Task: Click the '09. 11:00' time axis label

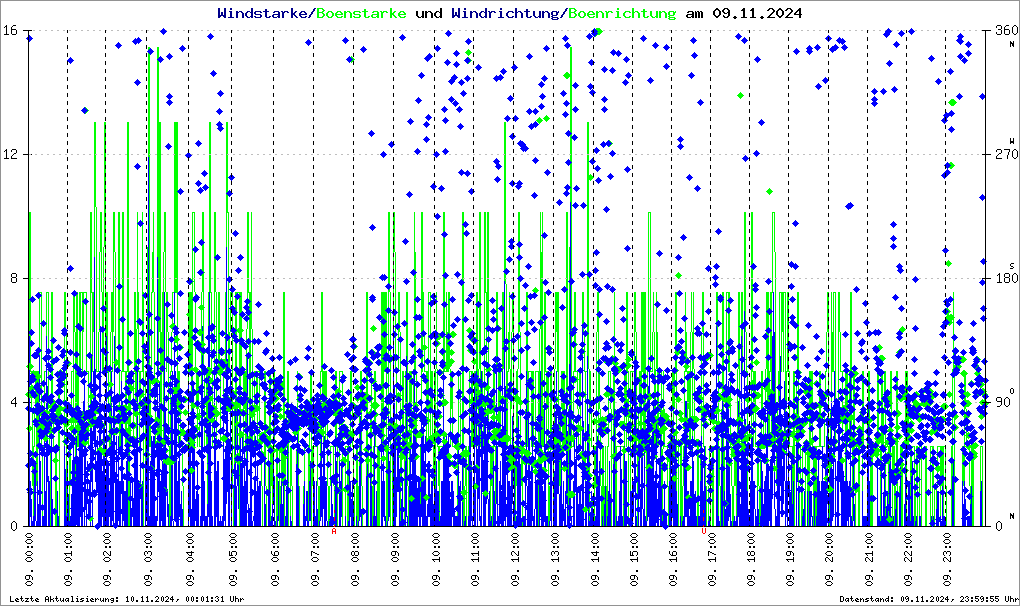Action: [x=475, y=560]
